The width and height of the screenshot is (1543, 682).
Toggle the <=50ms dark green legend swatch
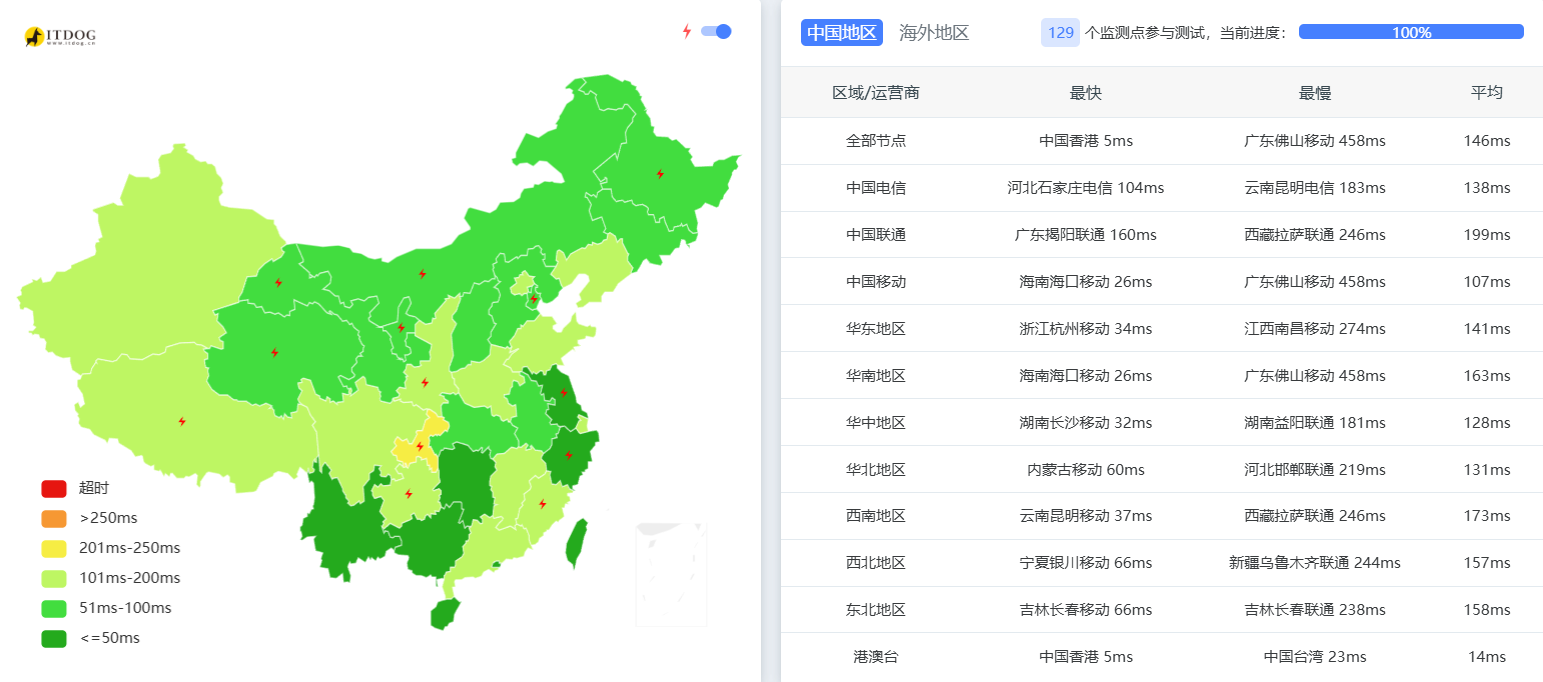pyautogui.click(x=54, y=639)
